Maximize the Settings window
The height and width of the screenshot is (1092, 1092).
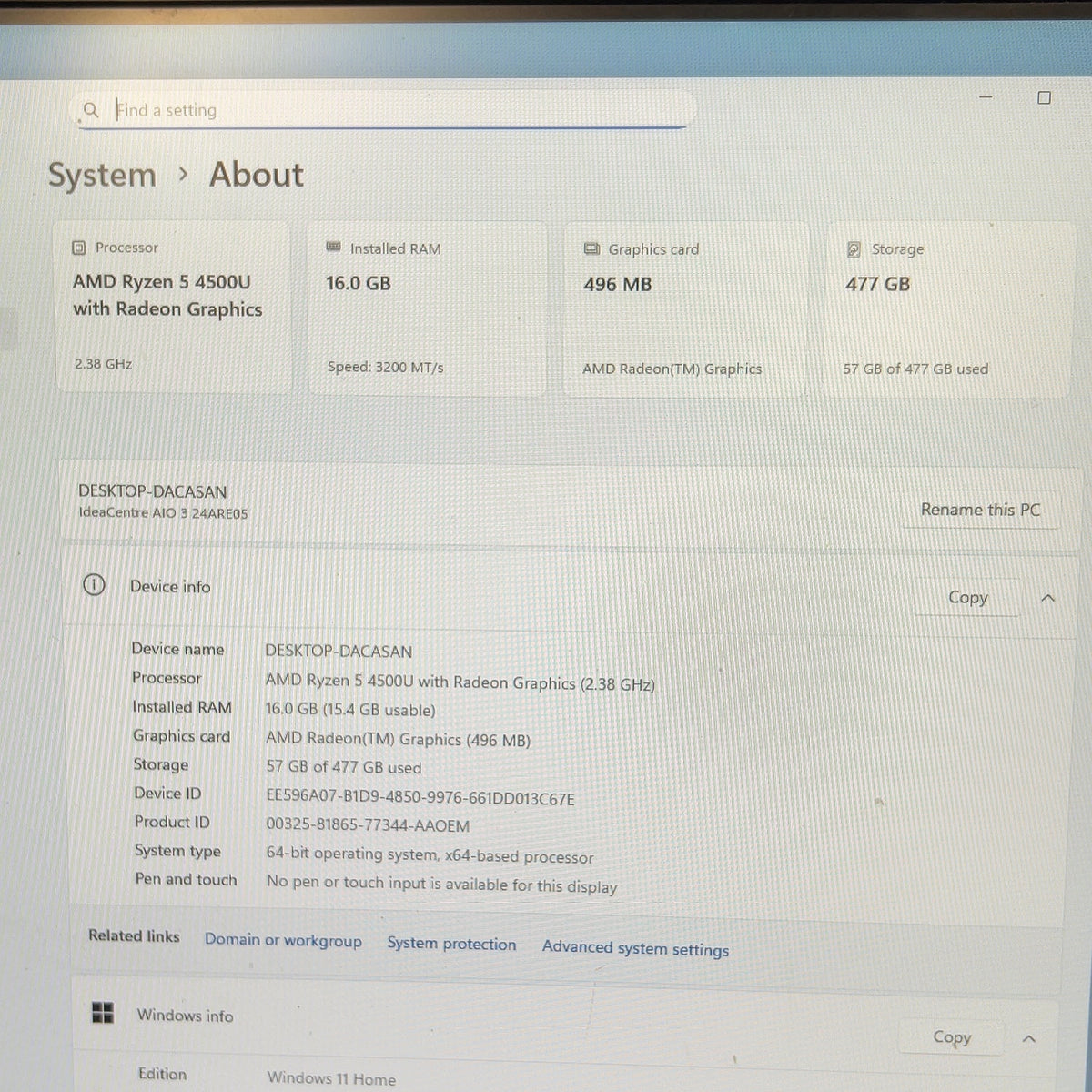point(1044,97)
